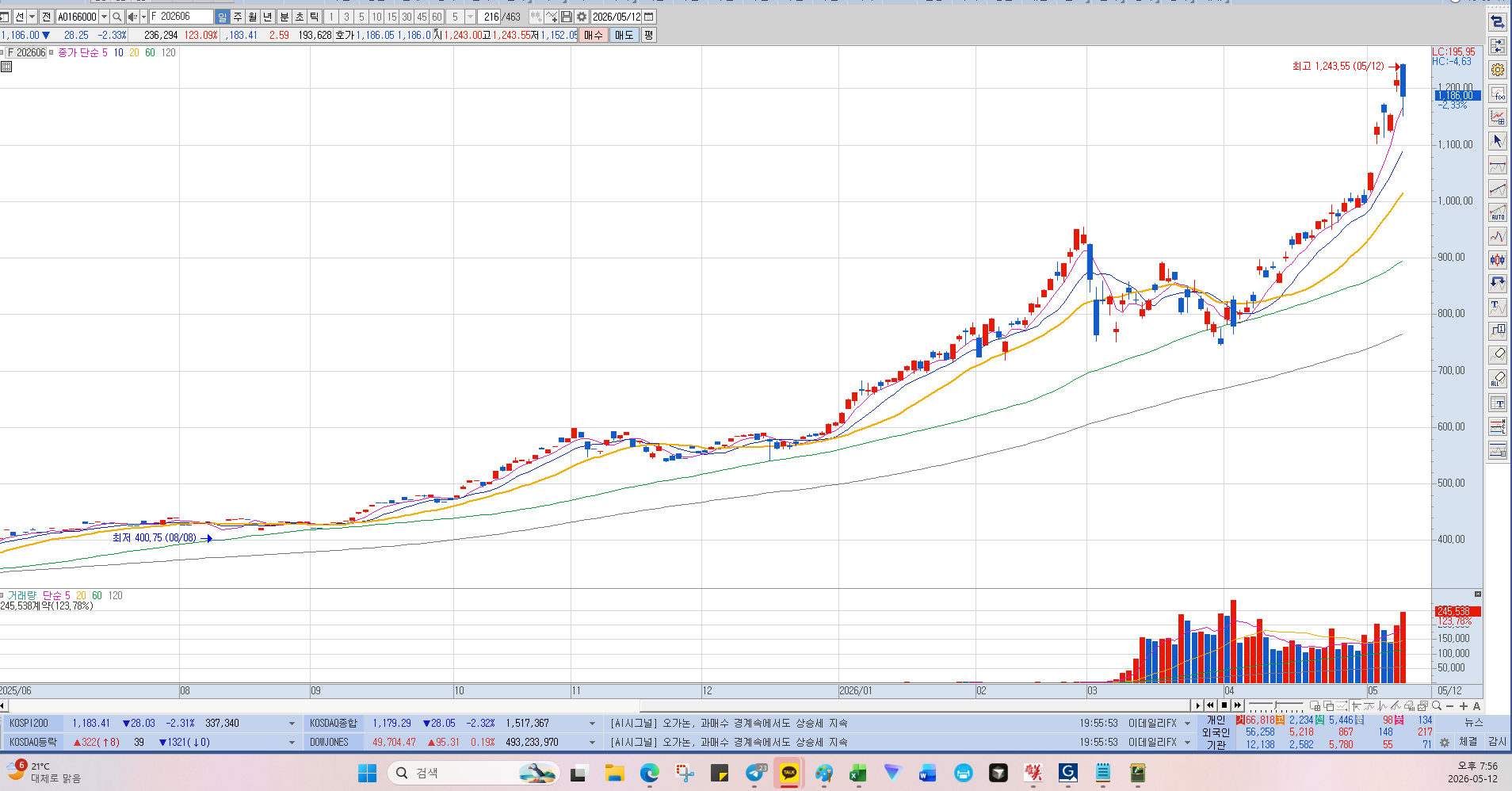Click the play button in chart playback controls
Image resolution: width=1512 pixels, height=791 pixels.
point(1198,705)
